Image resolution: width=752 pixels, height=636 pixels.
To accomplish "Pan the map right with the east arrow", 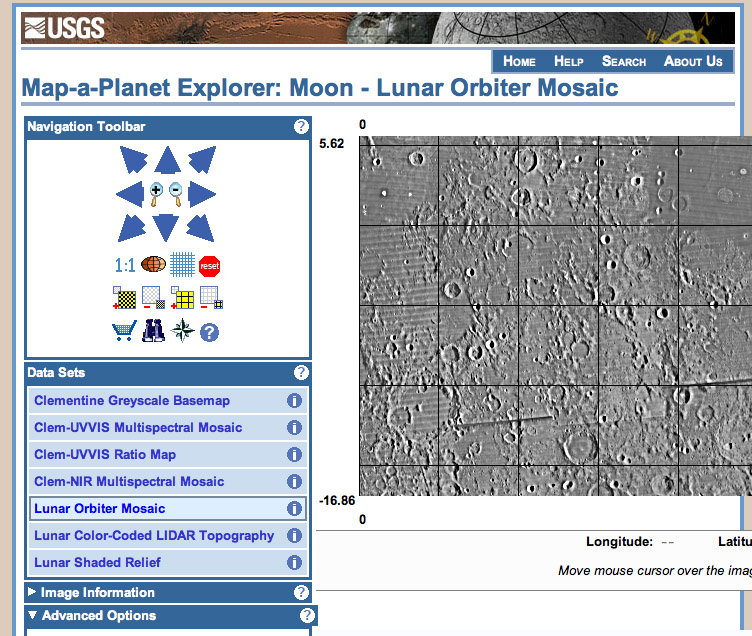I will (x=203, y=194).
